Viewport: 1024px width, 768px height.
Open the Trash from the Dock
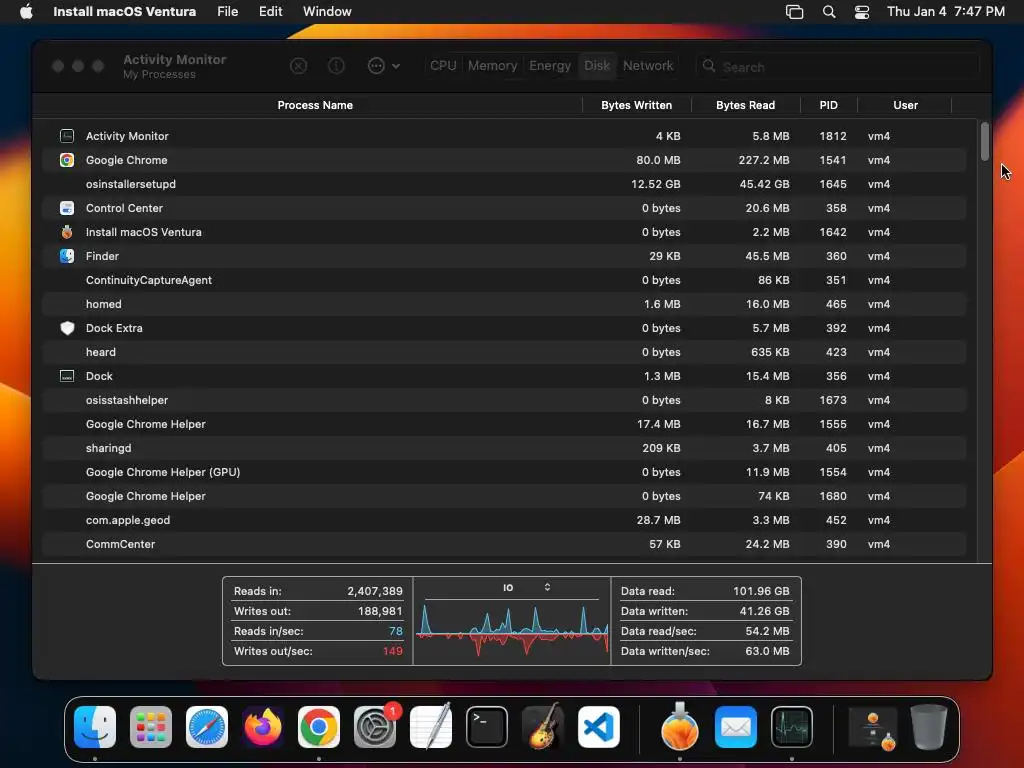click(x=929, y=727)
